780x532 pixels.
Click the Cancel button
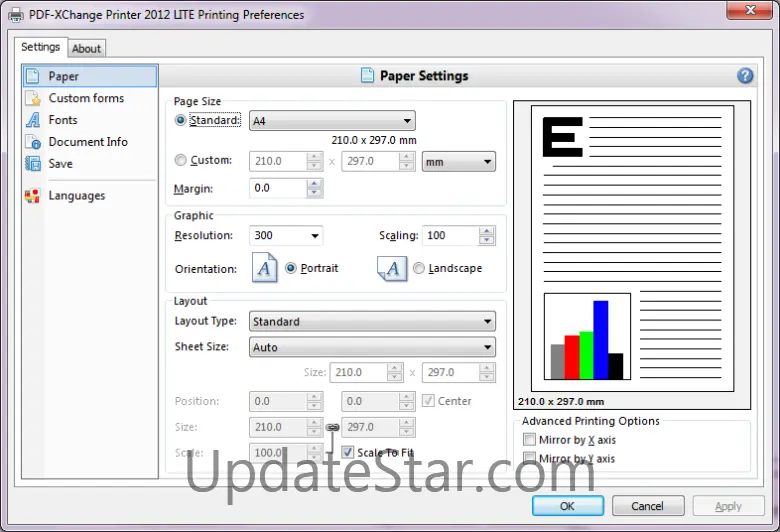pos(648,506)
